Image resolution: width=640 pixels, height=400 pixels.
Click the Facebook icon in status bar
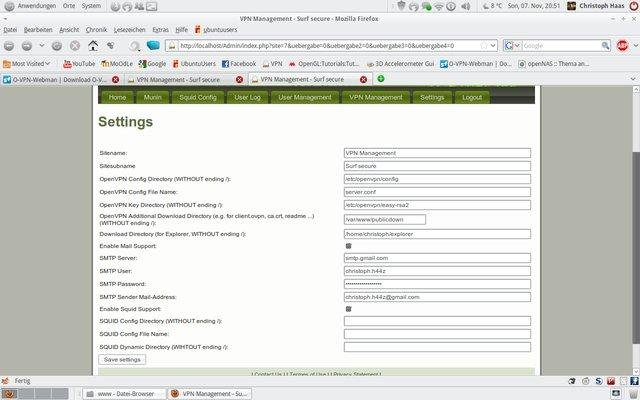pos(635,381)
